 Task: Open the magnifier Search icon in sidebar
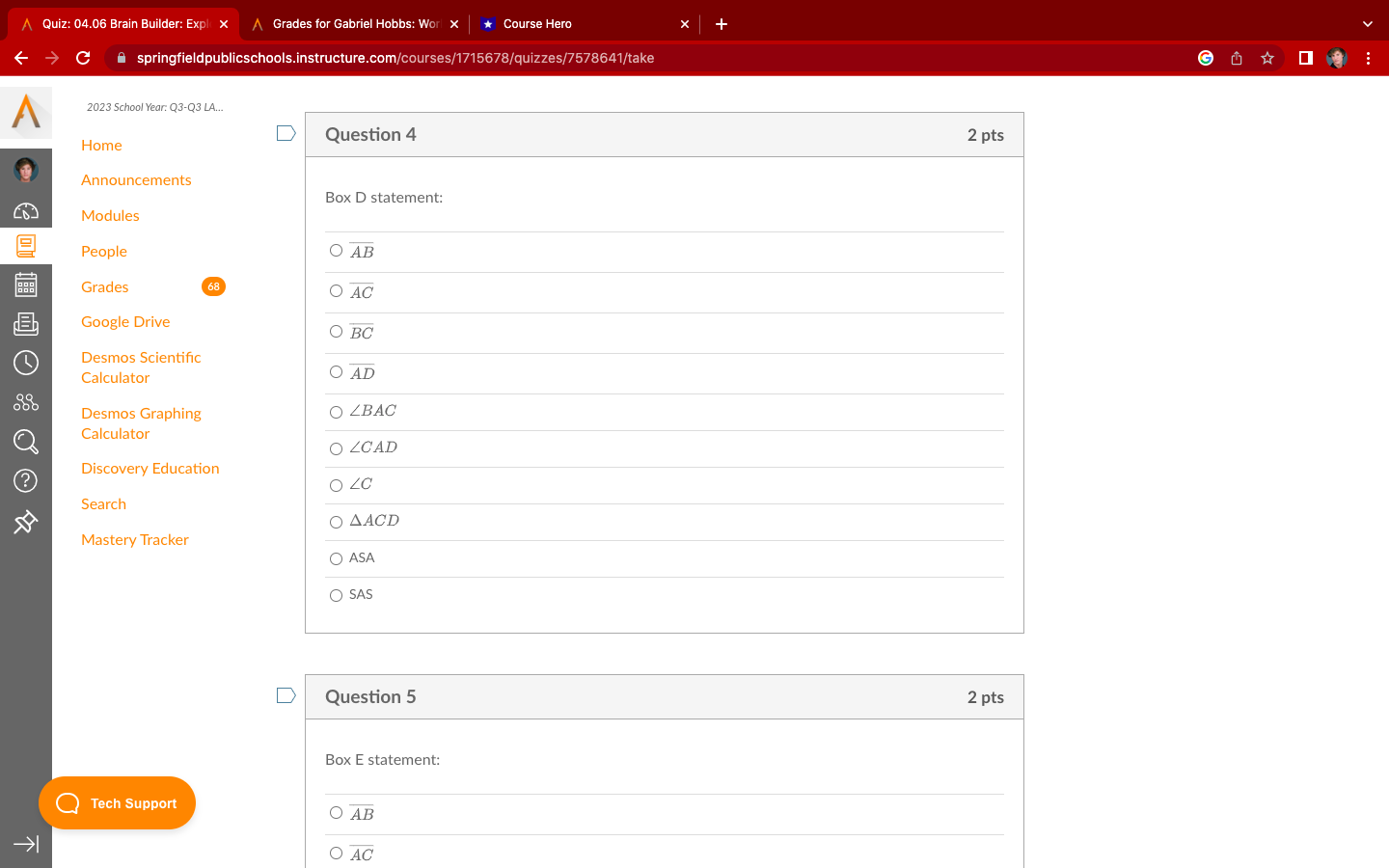click(x=26, y=442)
